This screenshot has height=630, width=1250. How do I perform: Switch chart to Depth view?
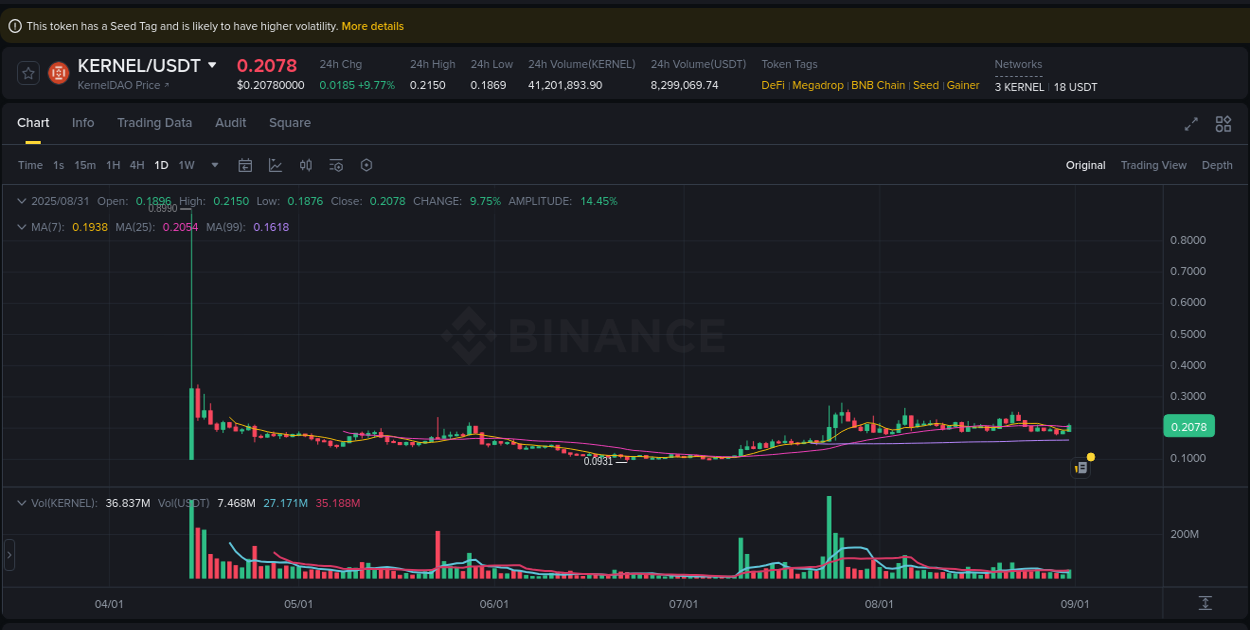[1217, 164]
